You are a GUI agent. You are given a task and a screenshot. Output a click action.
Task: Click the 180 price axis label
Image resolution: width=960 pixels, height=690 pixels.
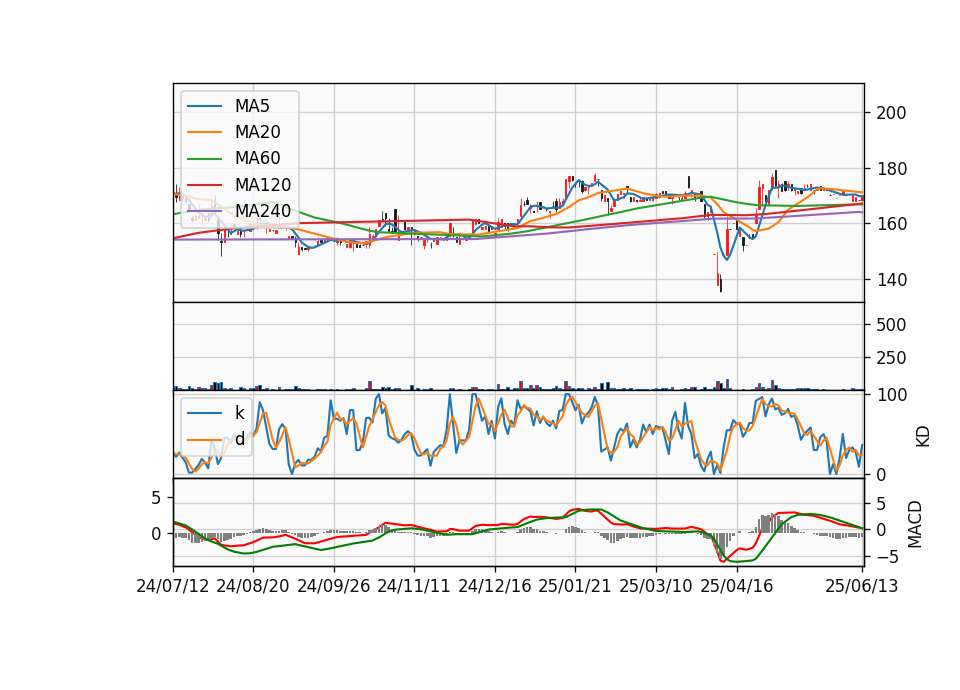tap(891, 169)
